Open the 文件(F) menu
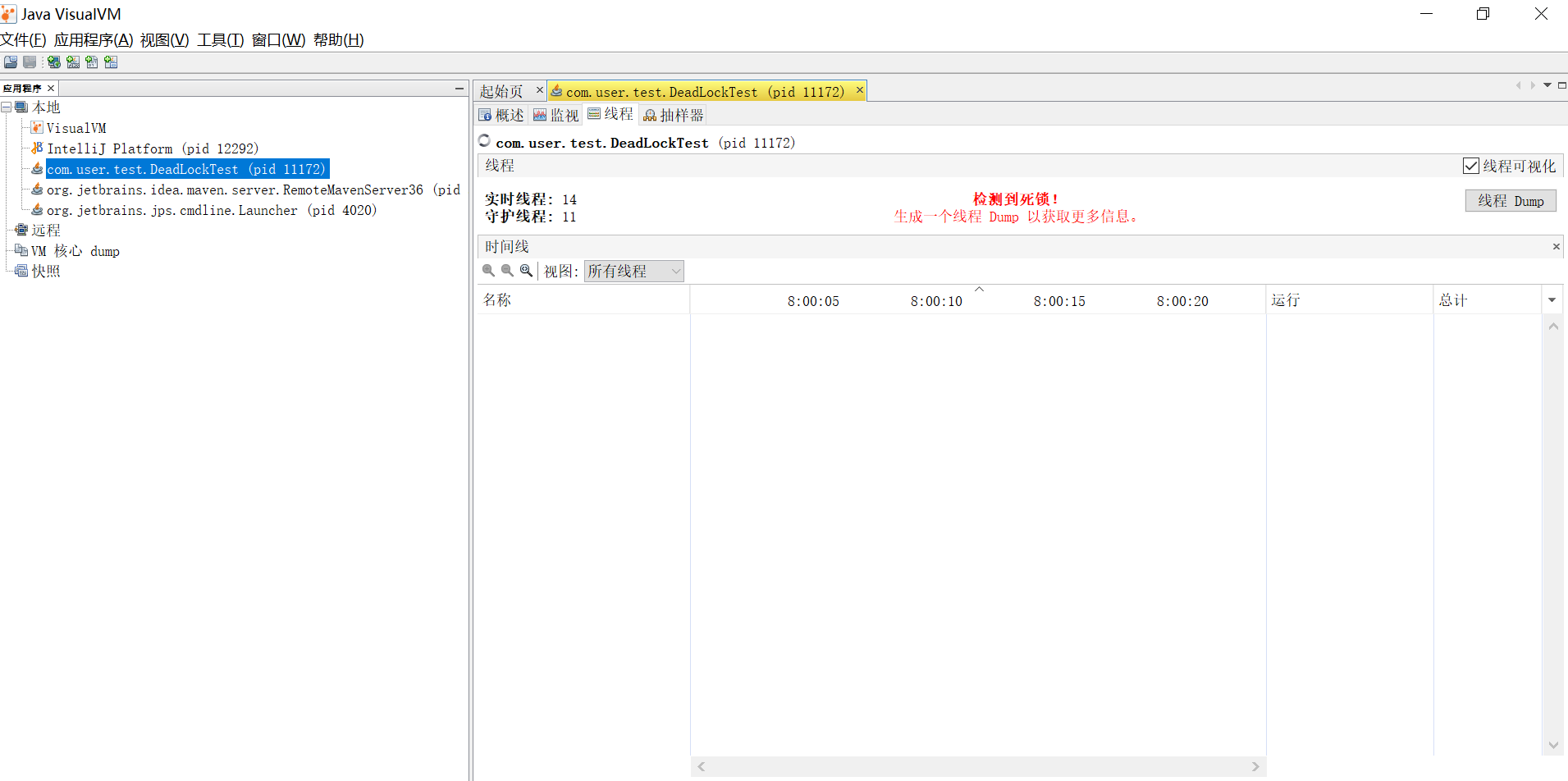The height and width of the screenshot is (781, 1568). pyautogui.click(x=23, y=39)
